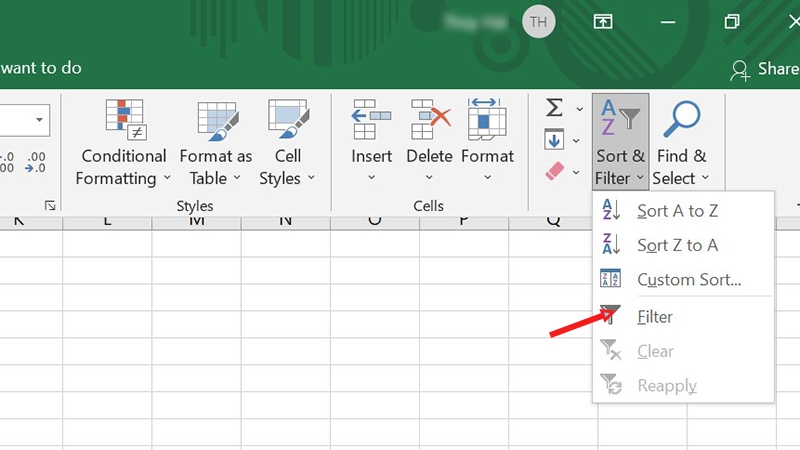
Task: Expand the Clear dropdown arrow
Action: [576, 172]
